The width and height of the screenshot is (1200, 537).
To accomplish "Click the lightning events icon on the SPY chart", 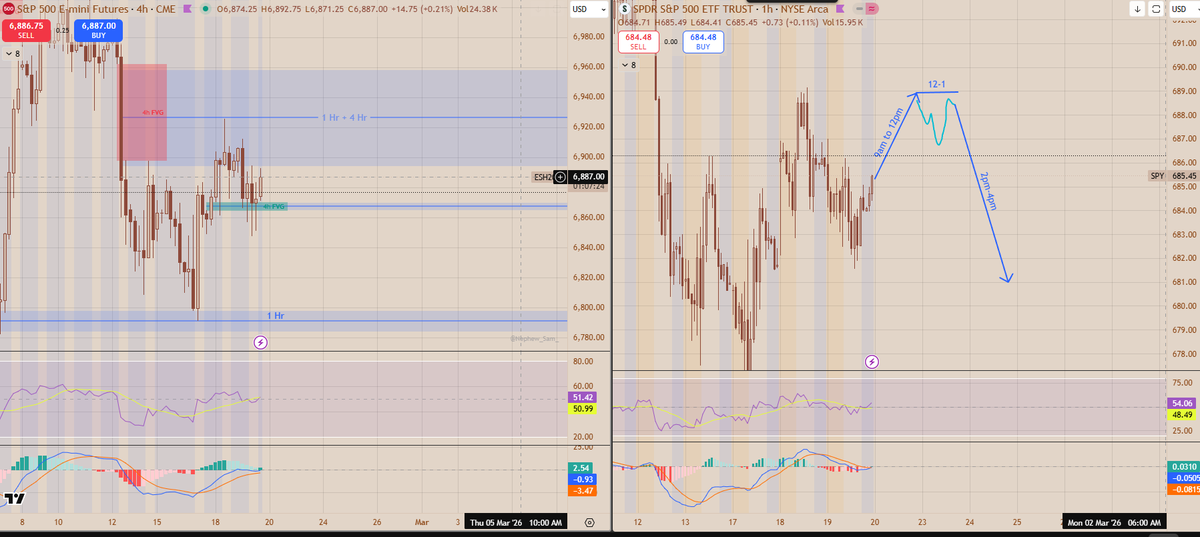I will point(872,361).
